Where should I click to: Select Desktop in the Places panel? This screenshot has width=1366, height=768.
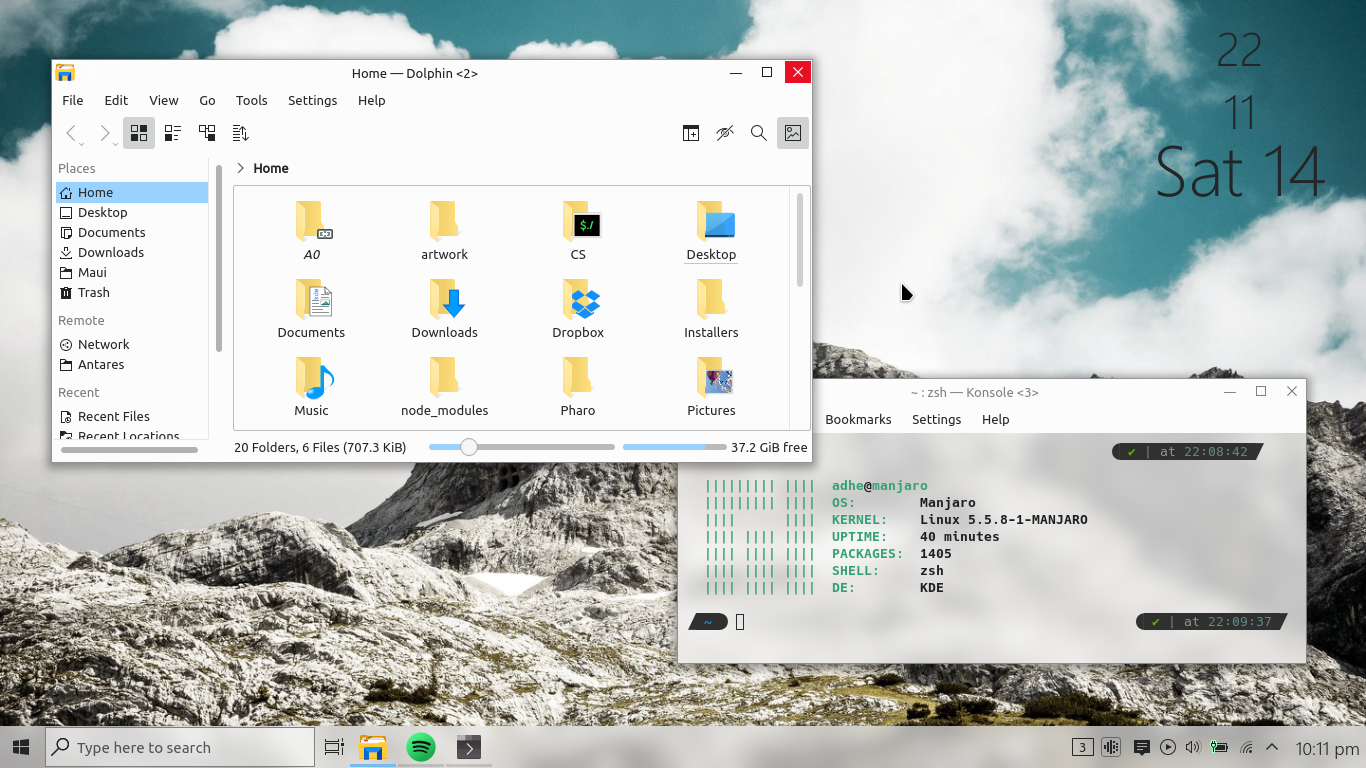(132, 212)
